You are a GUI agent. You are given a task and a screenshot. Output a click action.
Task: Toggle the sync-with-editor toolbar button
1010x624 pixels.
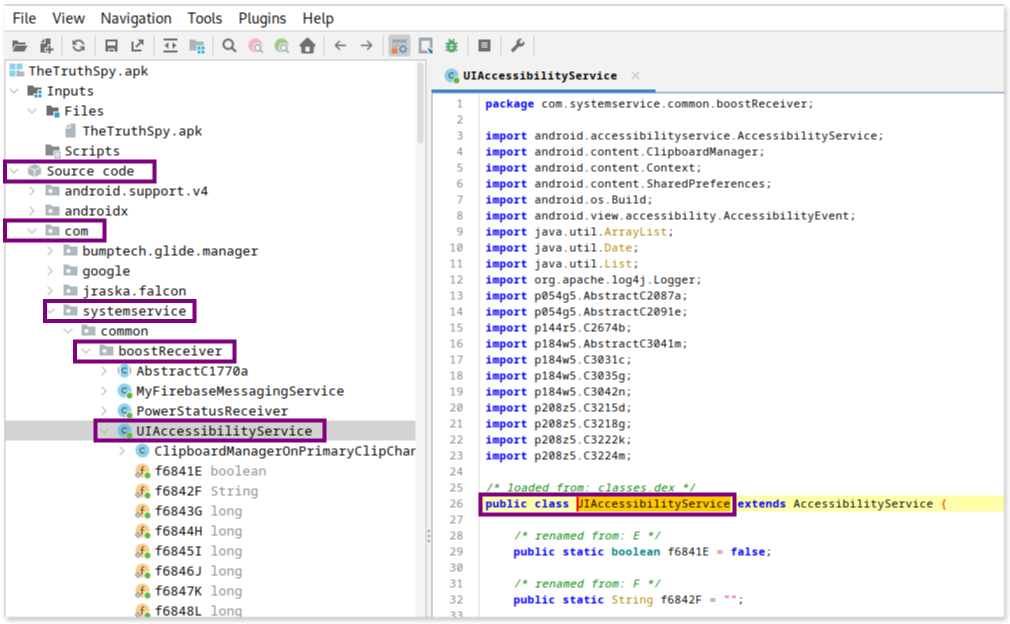click(x=170, y=46)
